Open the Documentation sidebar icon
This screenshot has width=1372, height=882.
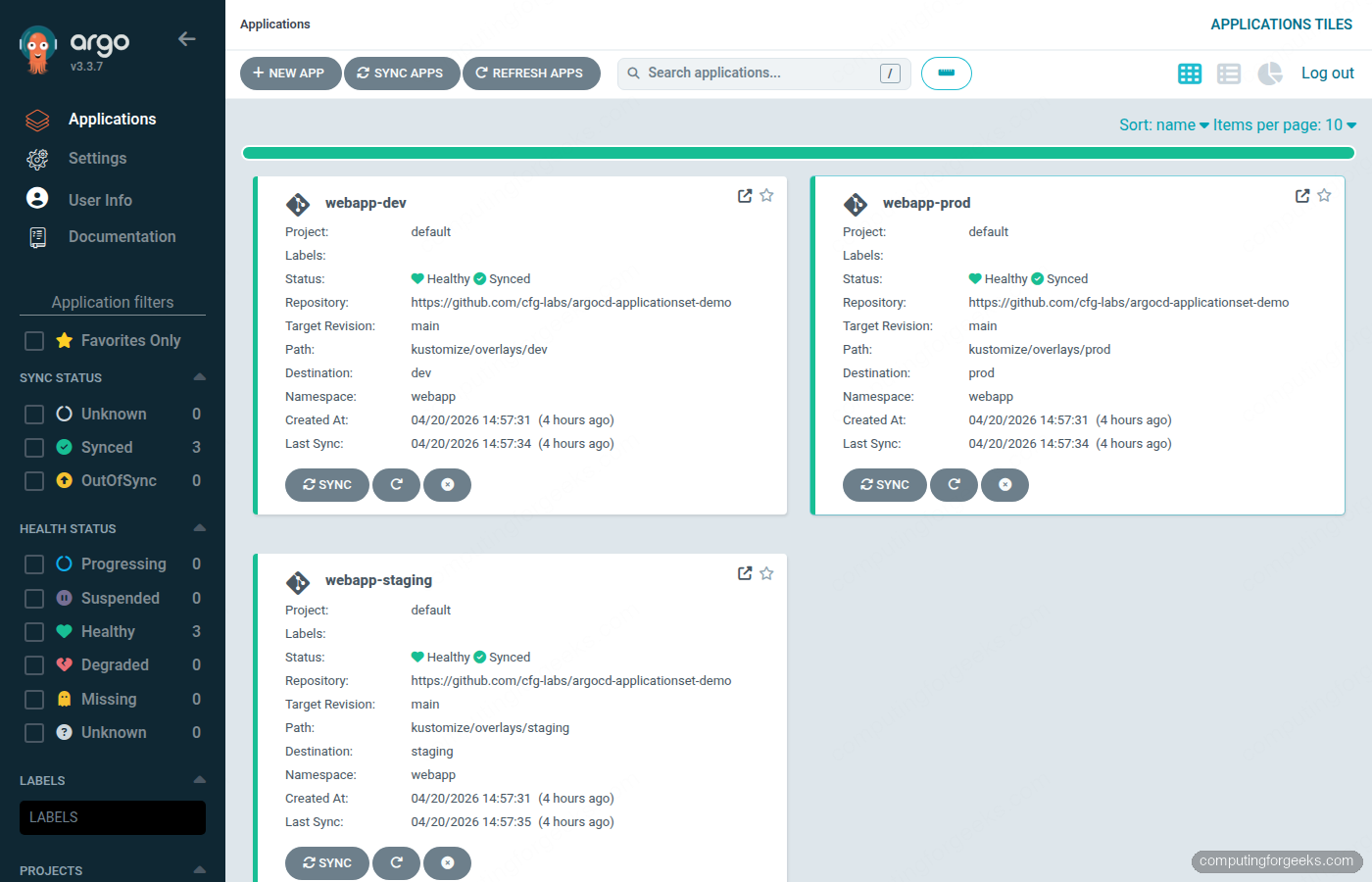coord(36,236)
